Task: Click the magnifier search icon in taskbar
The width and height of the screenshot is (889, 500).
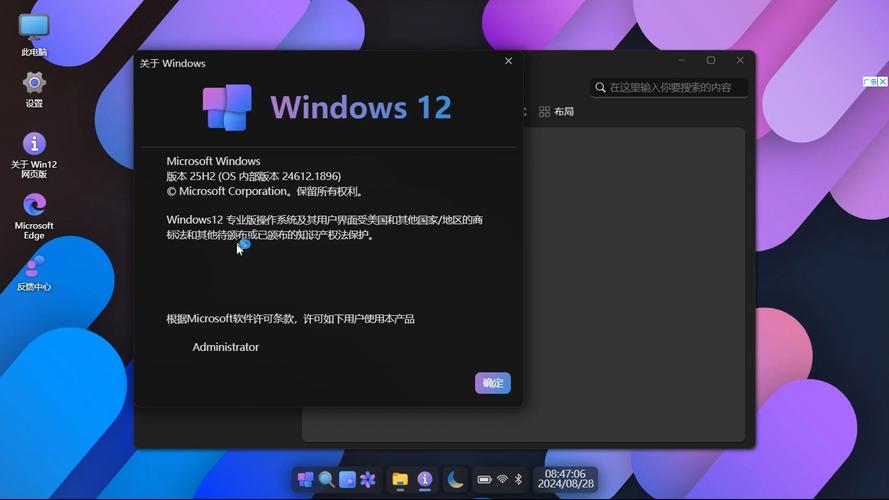Action: [326, 480]
